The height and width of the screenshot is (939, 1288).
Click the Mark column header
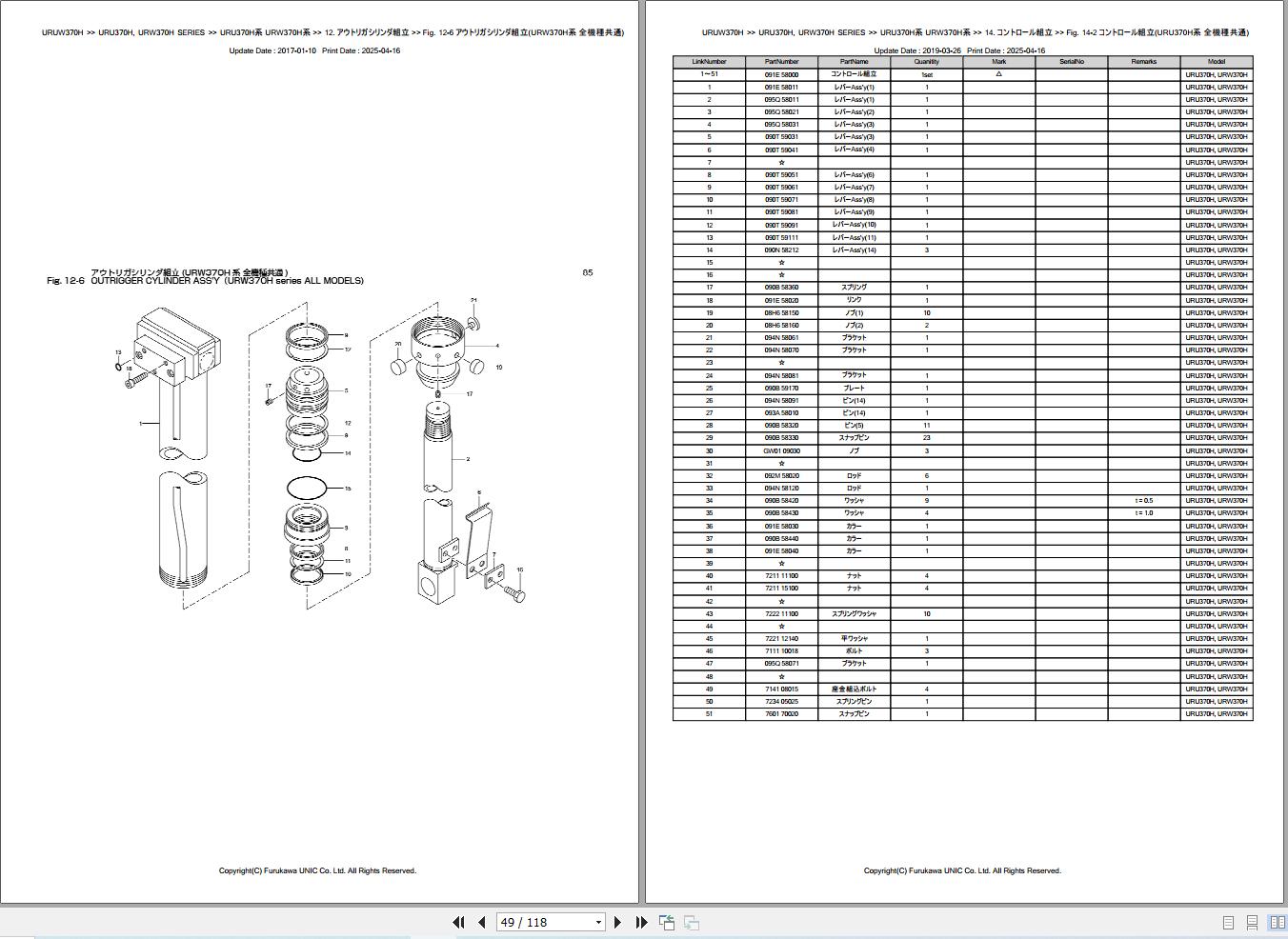pyautogui.click(x=998, y=62)
